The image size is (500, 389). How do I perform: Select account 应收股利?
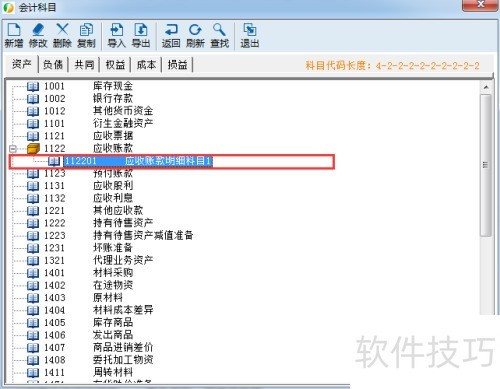click(x=113, y=186)
